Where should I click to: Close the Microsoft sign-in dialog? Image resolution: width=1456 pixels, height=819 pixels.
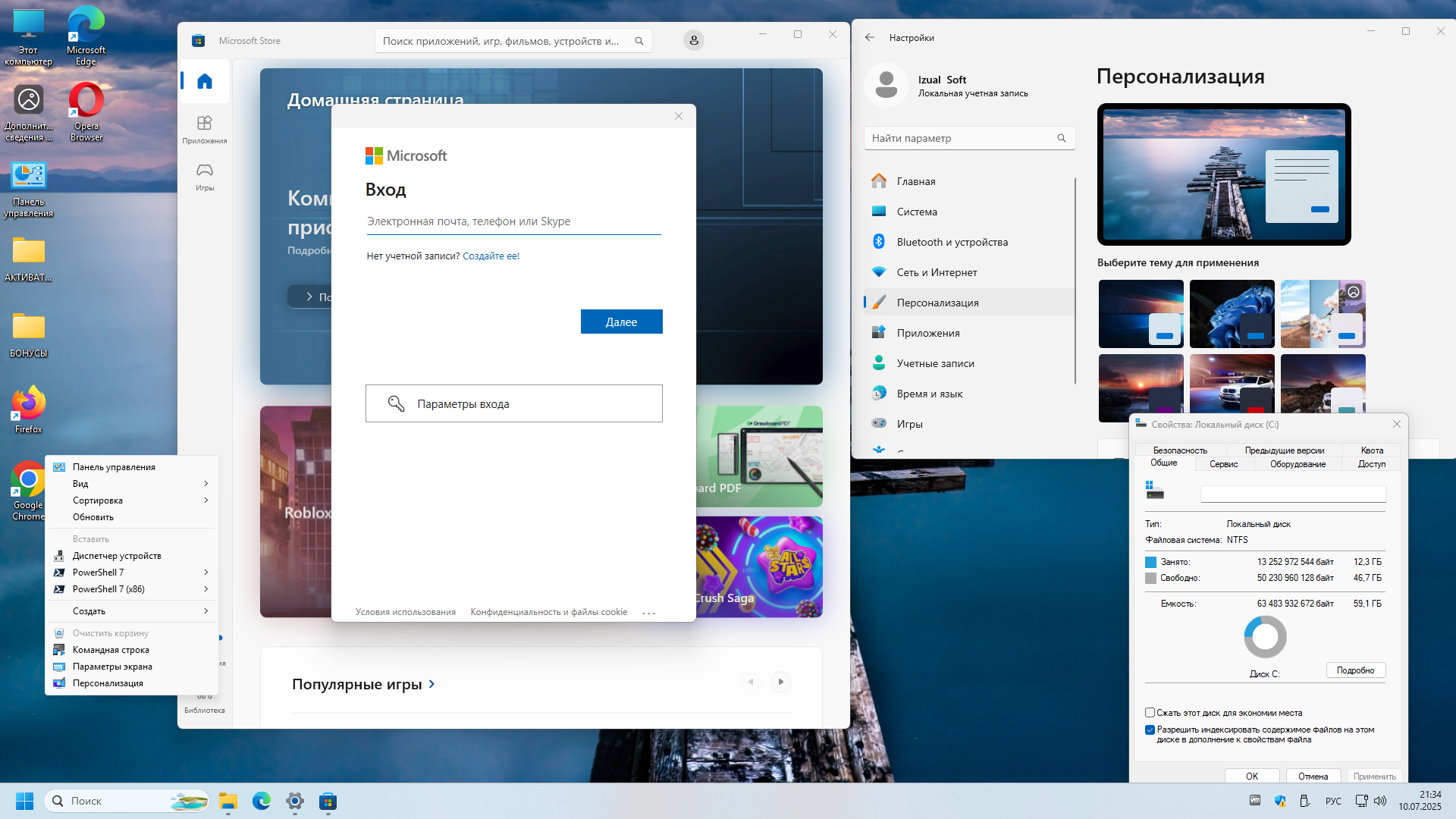(679, 116)
